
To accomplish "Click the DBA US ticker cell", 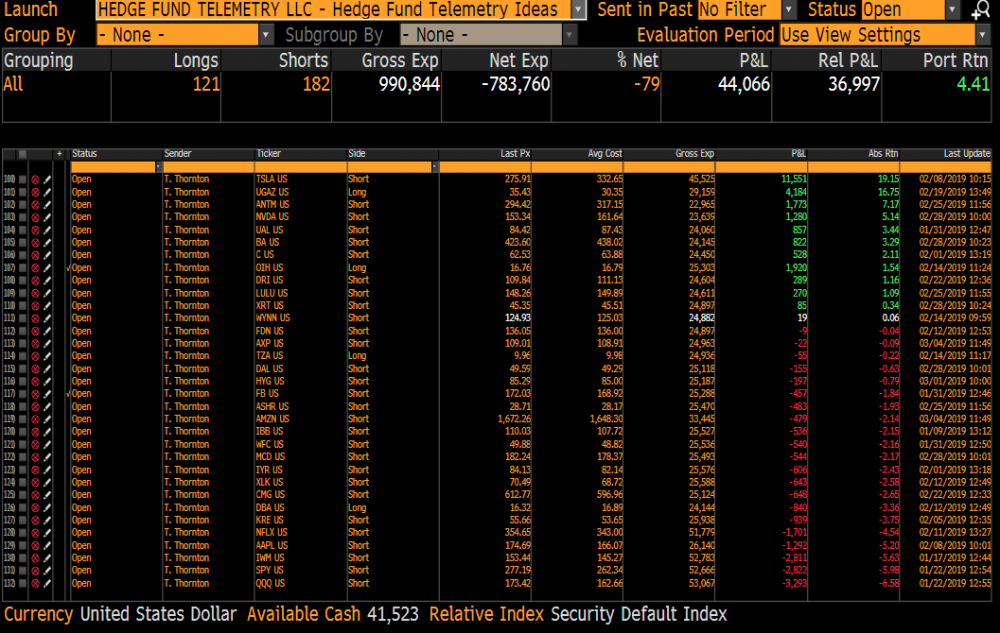I will 270,508.
